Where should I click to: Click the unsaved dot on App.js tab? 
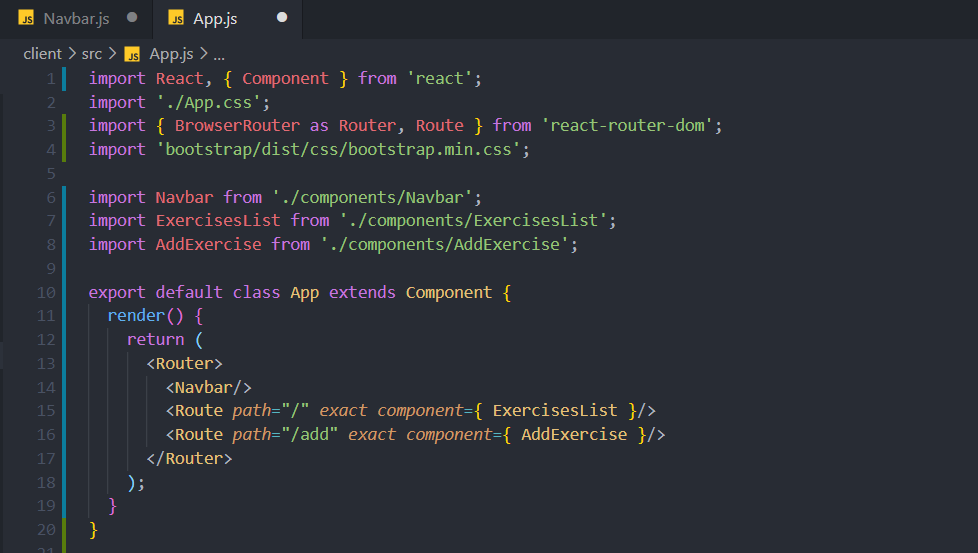[x=281, y=18]
